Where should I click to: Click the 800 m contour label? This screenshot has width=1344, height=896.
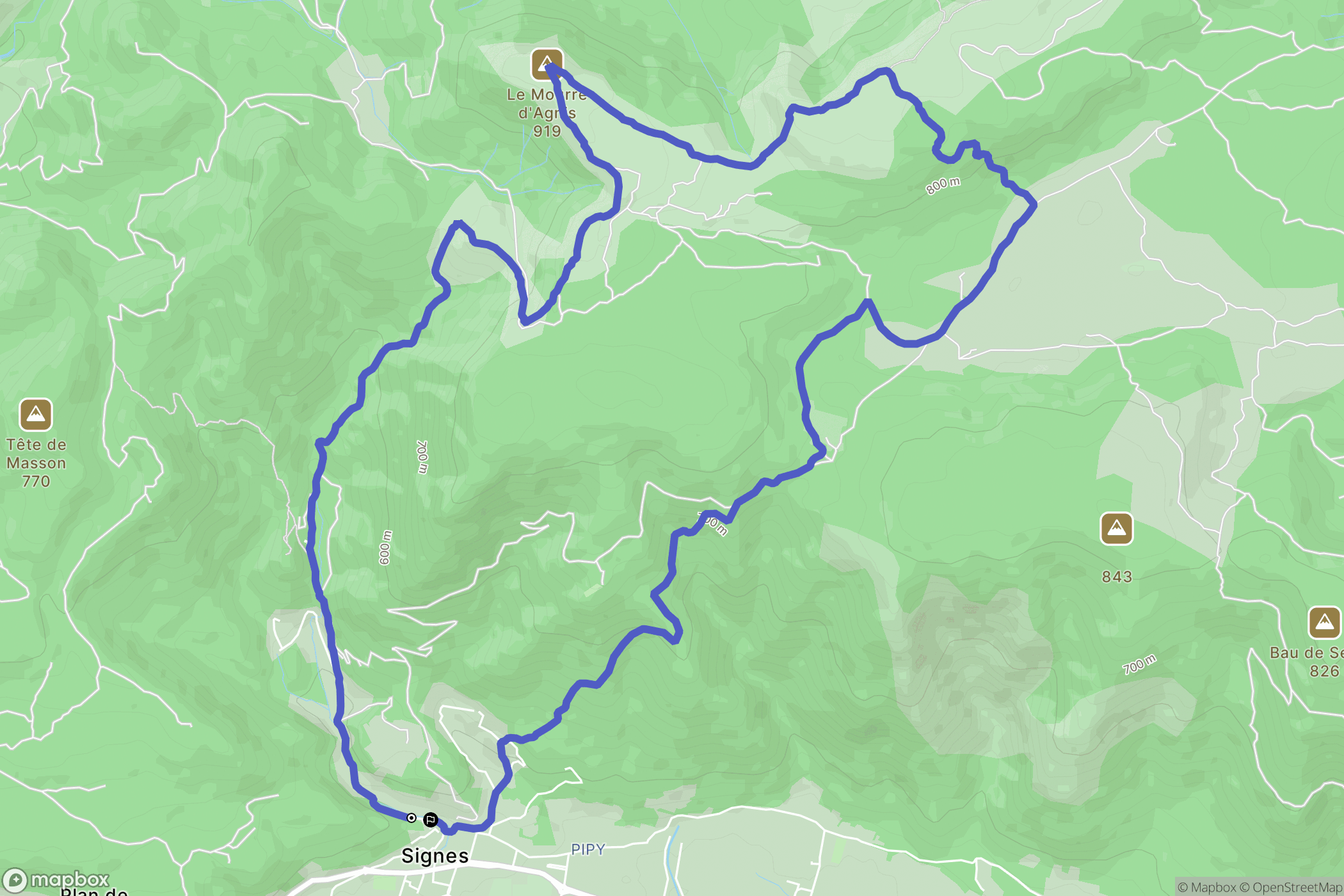[943, 186]
